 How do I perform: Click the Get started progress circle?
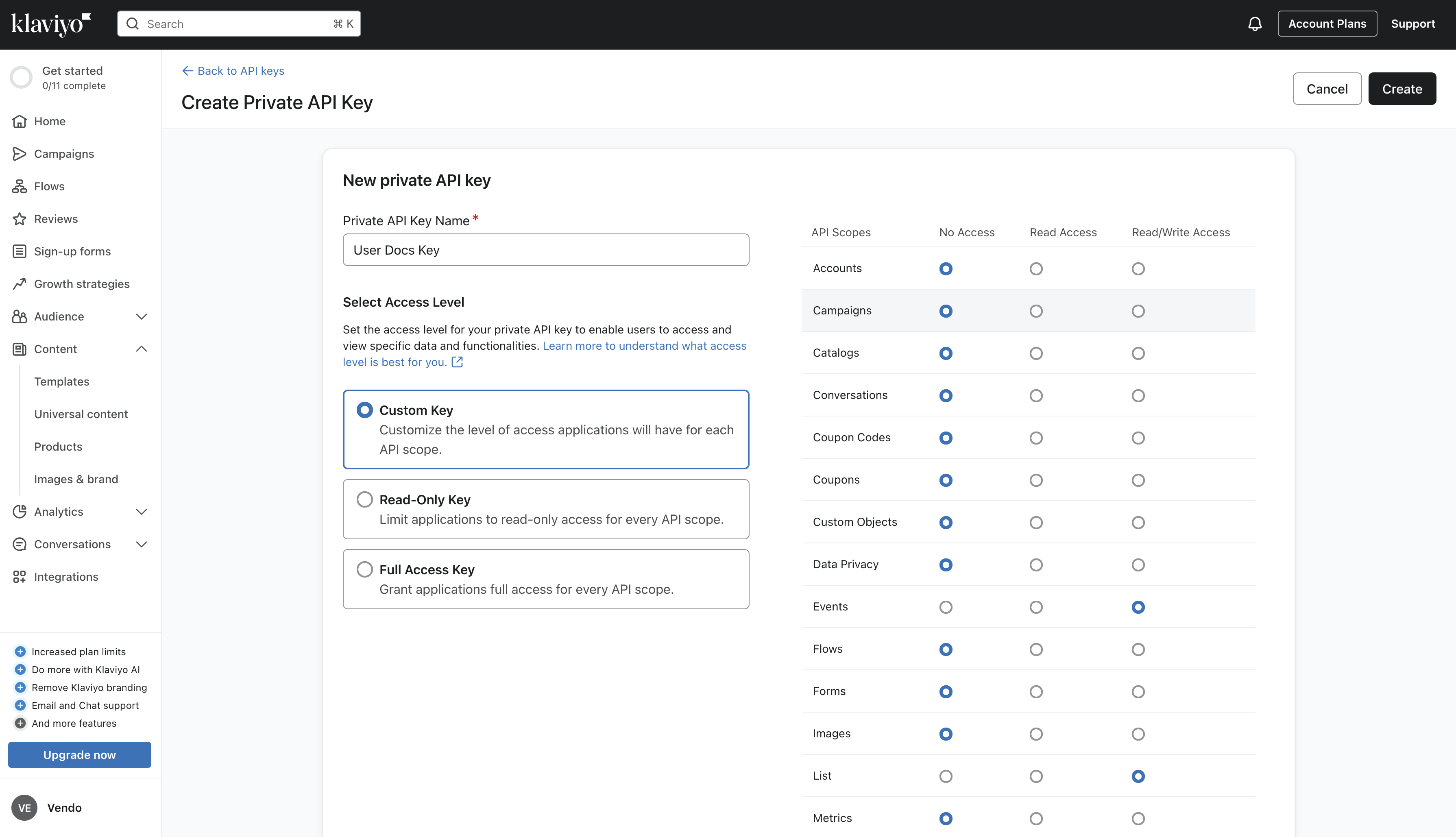[x=21, y=78]
